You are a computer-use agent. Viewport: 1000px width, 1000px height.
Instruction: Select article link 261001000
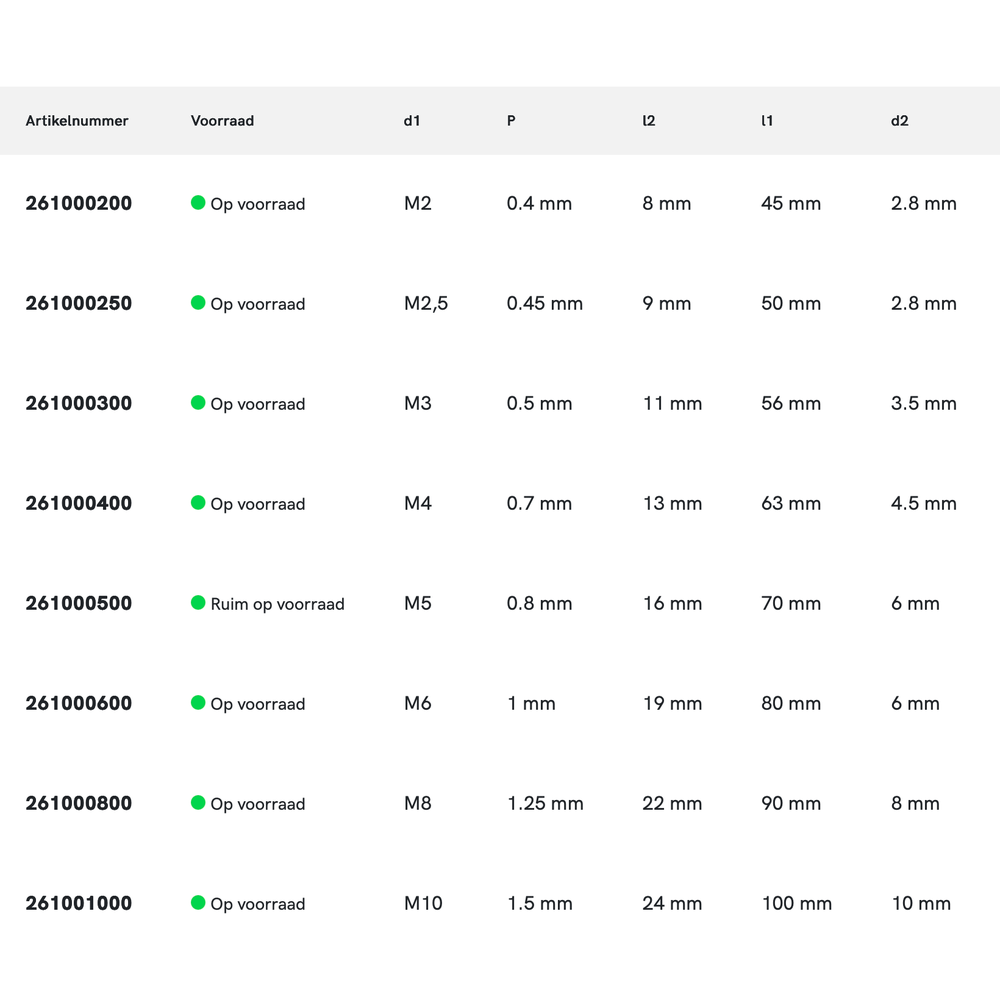(78, 903)
